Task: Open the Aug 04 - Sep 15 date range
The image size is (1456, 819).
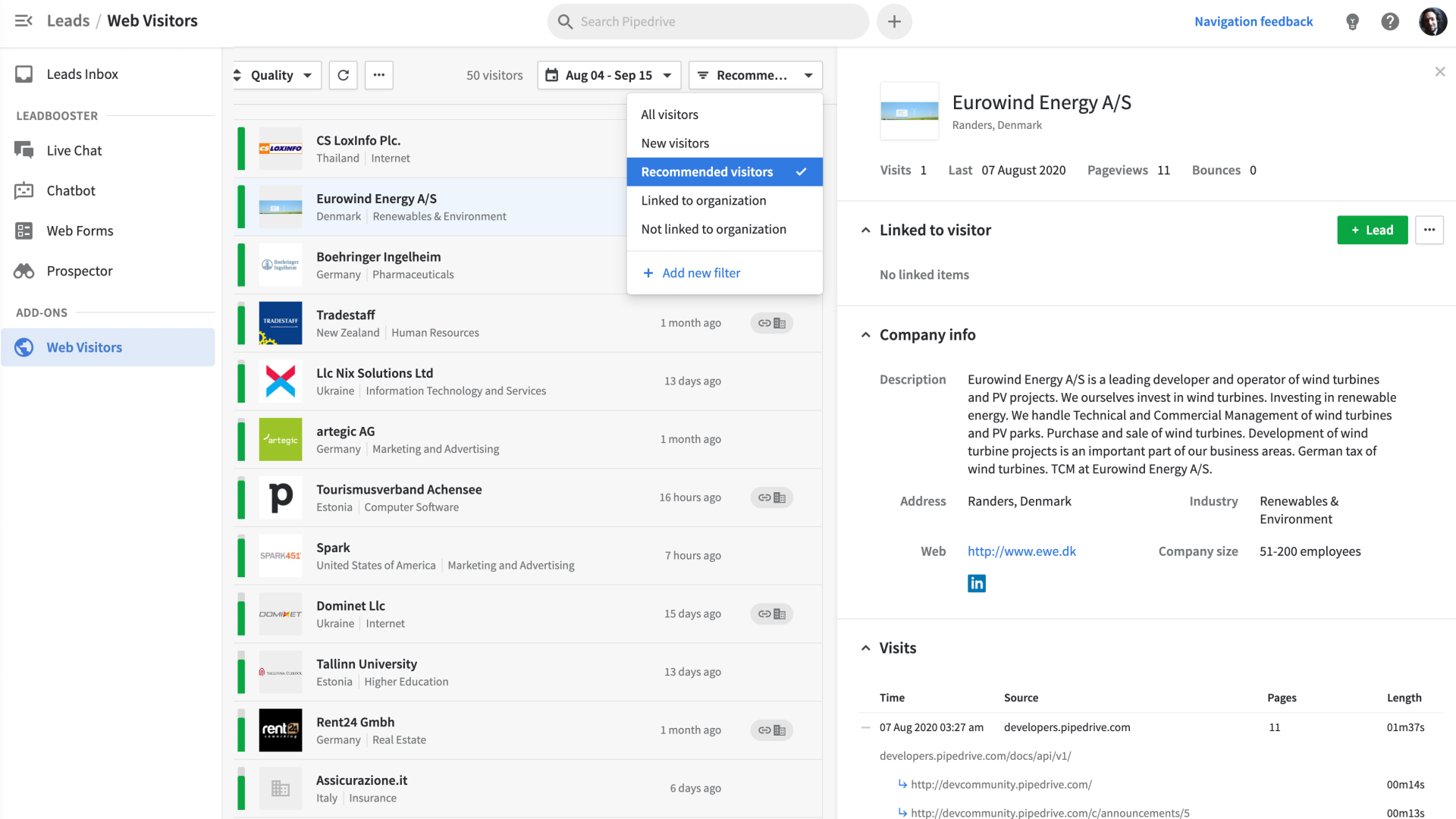Action: (x=609, y=75)
